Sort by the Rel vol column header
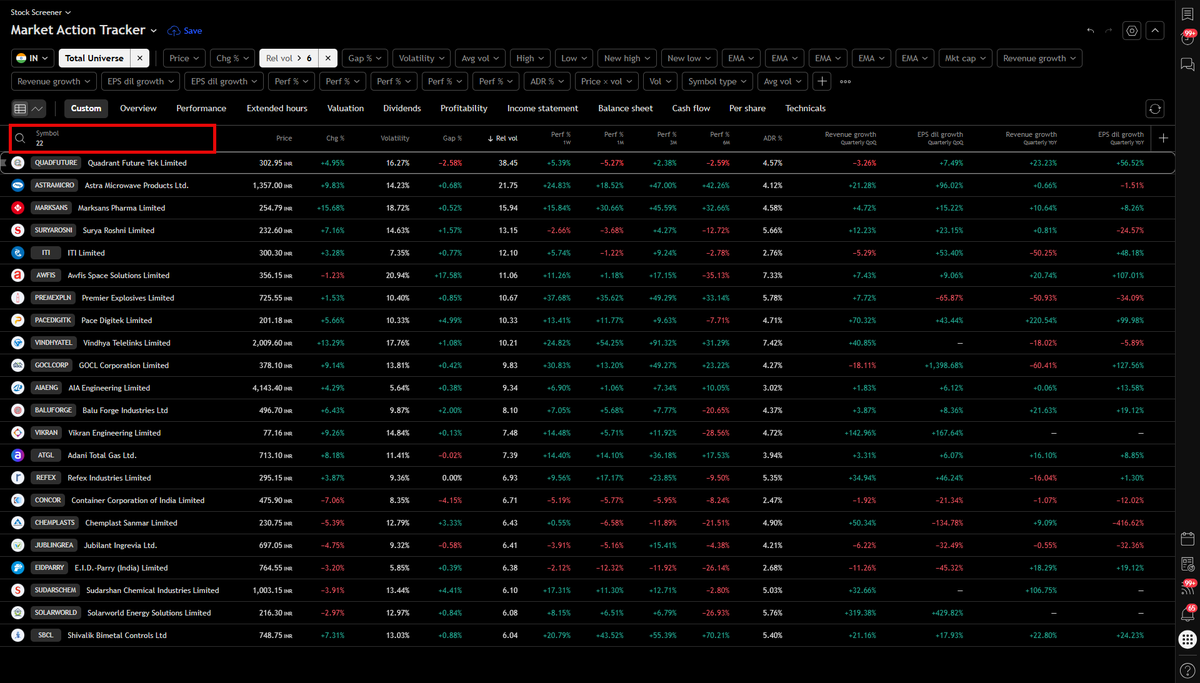This screenshot has height=683, width=1200. tap(502, 138)
